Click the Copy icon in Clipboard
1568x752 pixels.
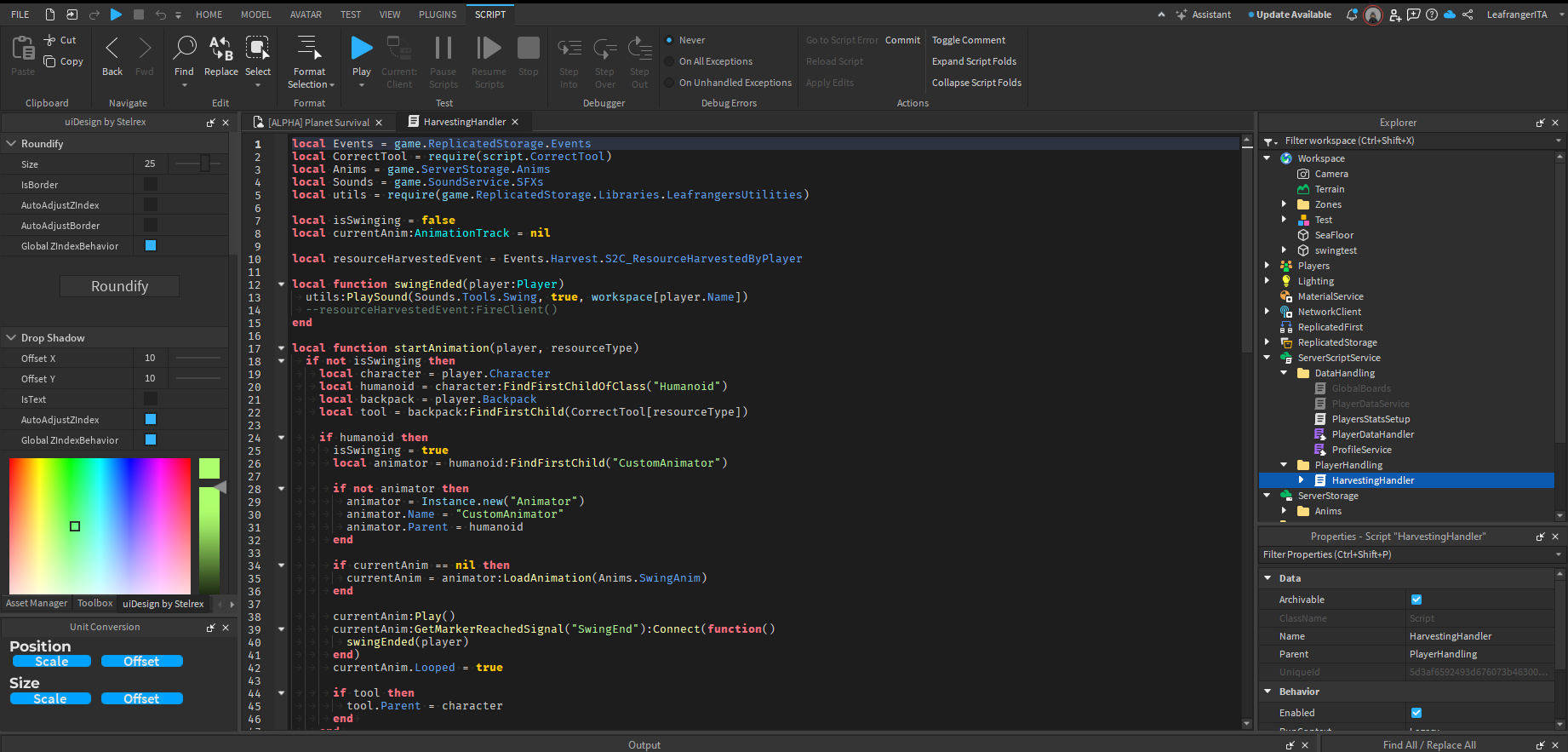click(x=50, y=61)
